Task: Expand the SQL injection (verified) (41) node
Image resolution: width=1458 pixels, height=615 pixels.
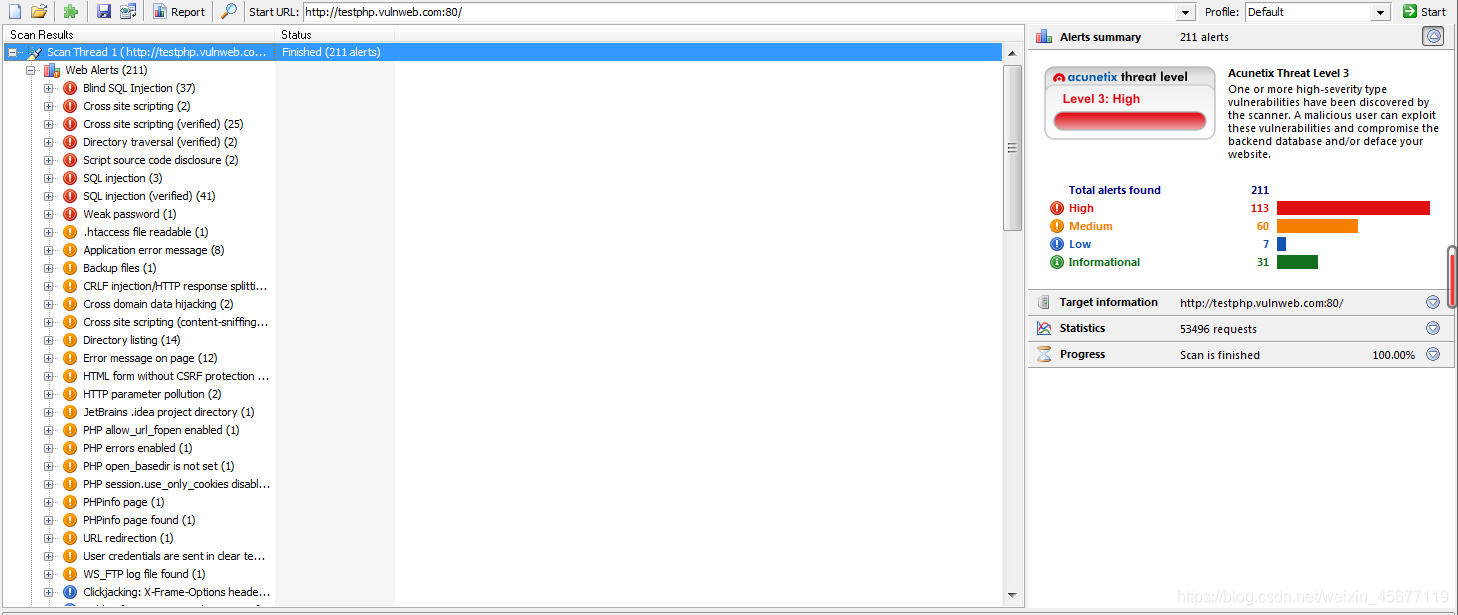Action: coord(49,196)
